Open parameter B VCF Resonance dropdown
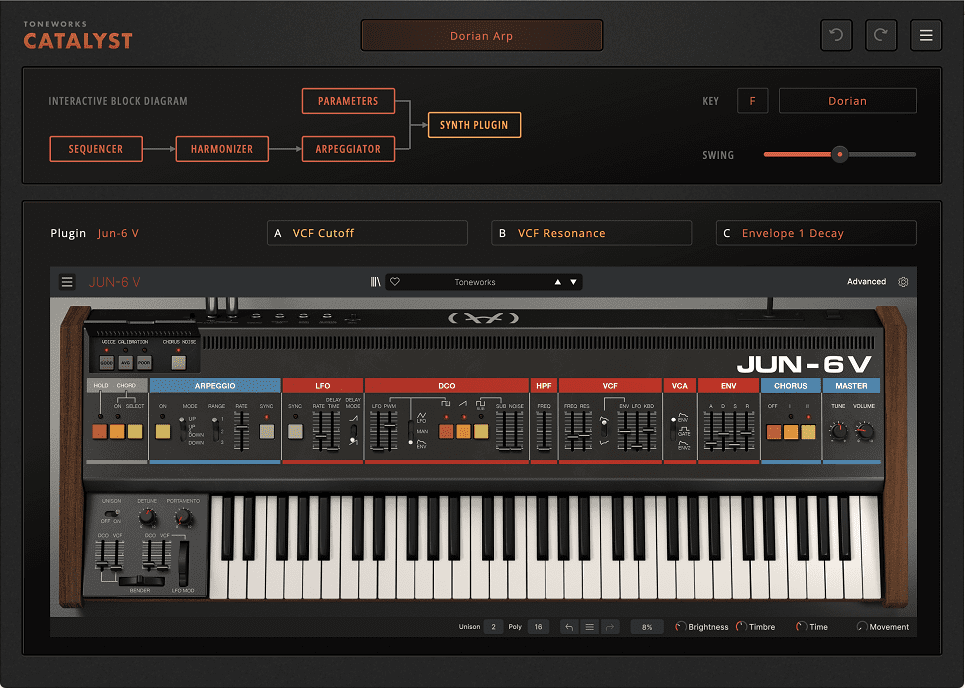The width and height of the screenshot is (965, 688). coord(591,233)
